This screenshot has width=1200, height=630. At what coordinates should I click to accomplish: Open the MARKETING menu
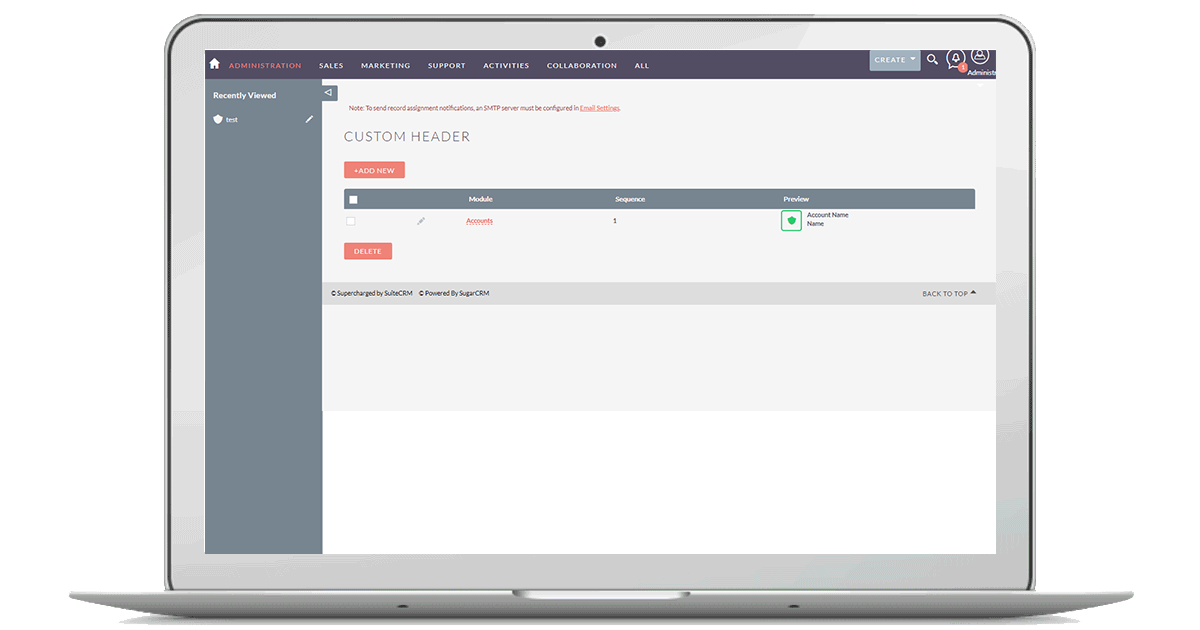[x=386, y=66]
